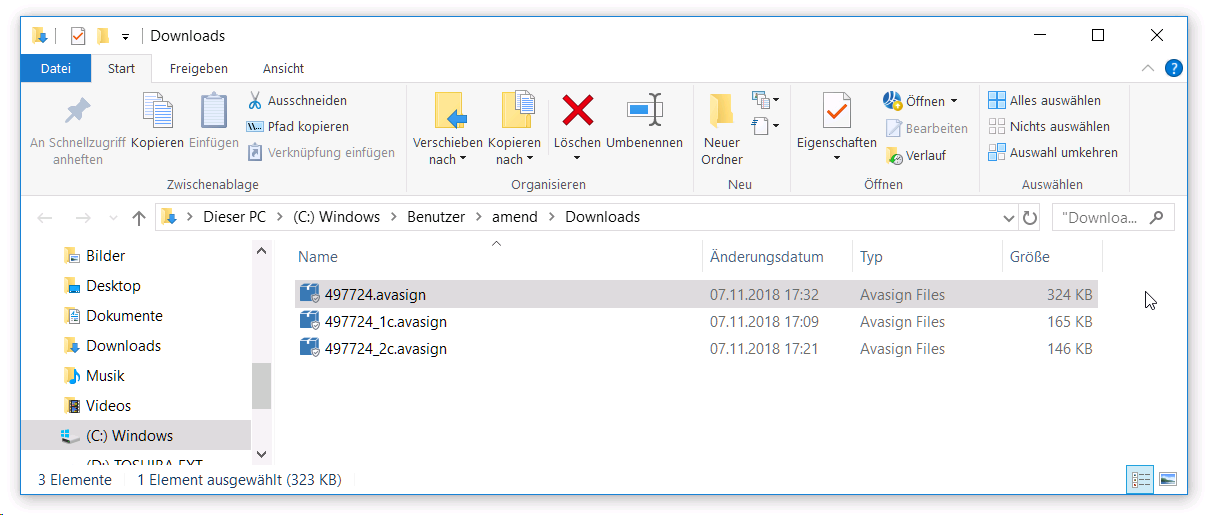Collapse the ribbon with chevron
The image size is (1205, 515).
pos(1148,68)
